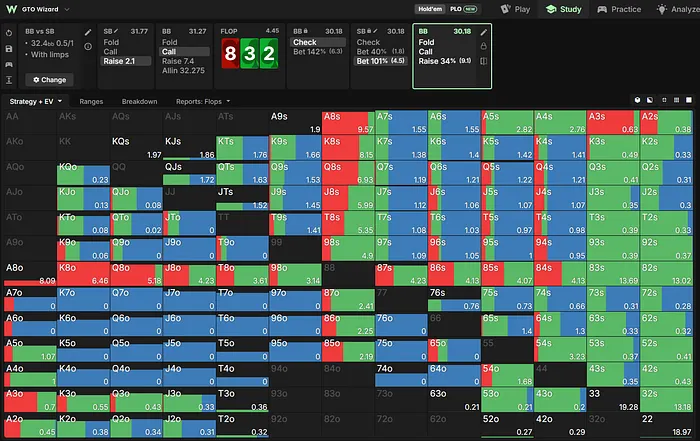Click the gamepad icon in left sidebar
Viewport: 700px width, 441px height.
9,64
